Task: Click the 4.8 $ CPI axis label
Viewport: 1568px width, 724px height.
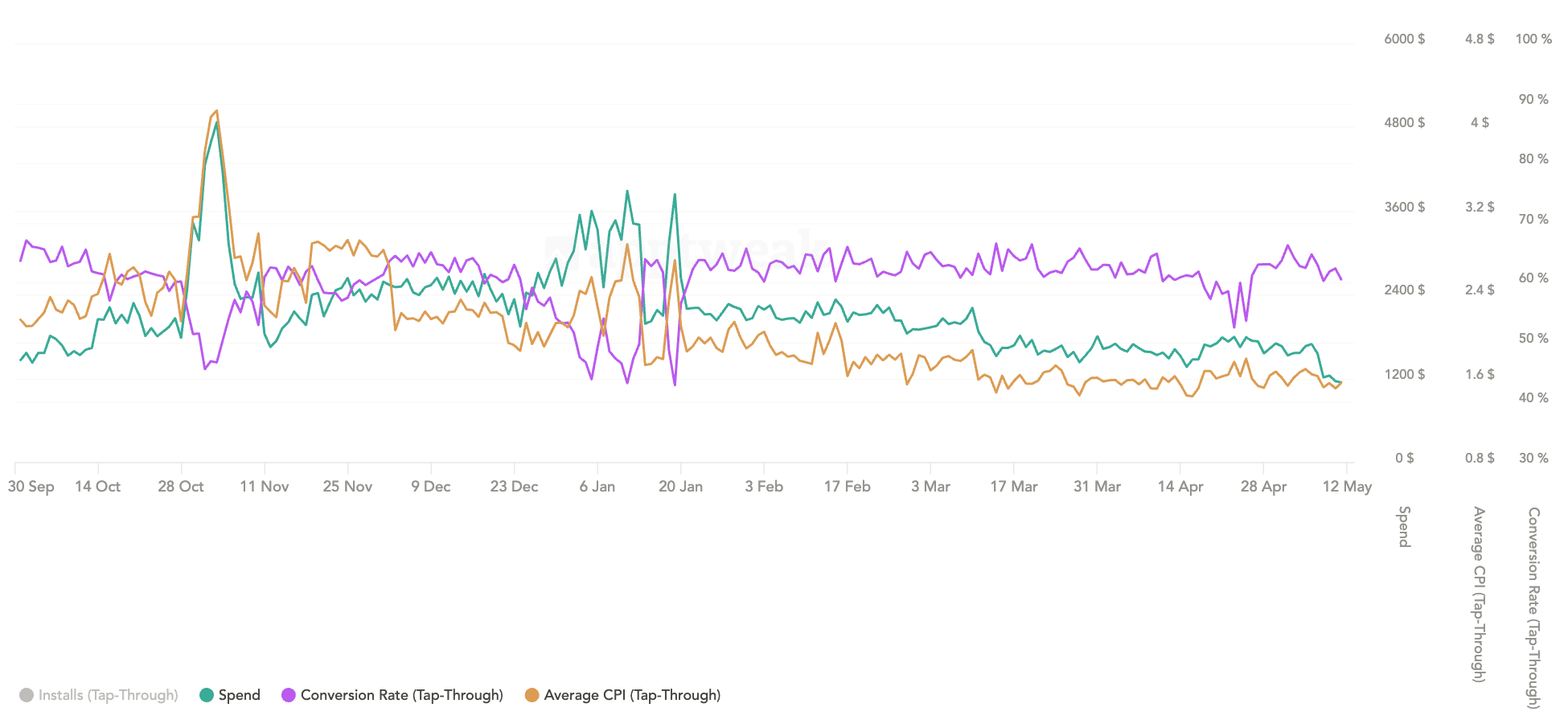Action: pyautogui.click(x=1480, y=39)
